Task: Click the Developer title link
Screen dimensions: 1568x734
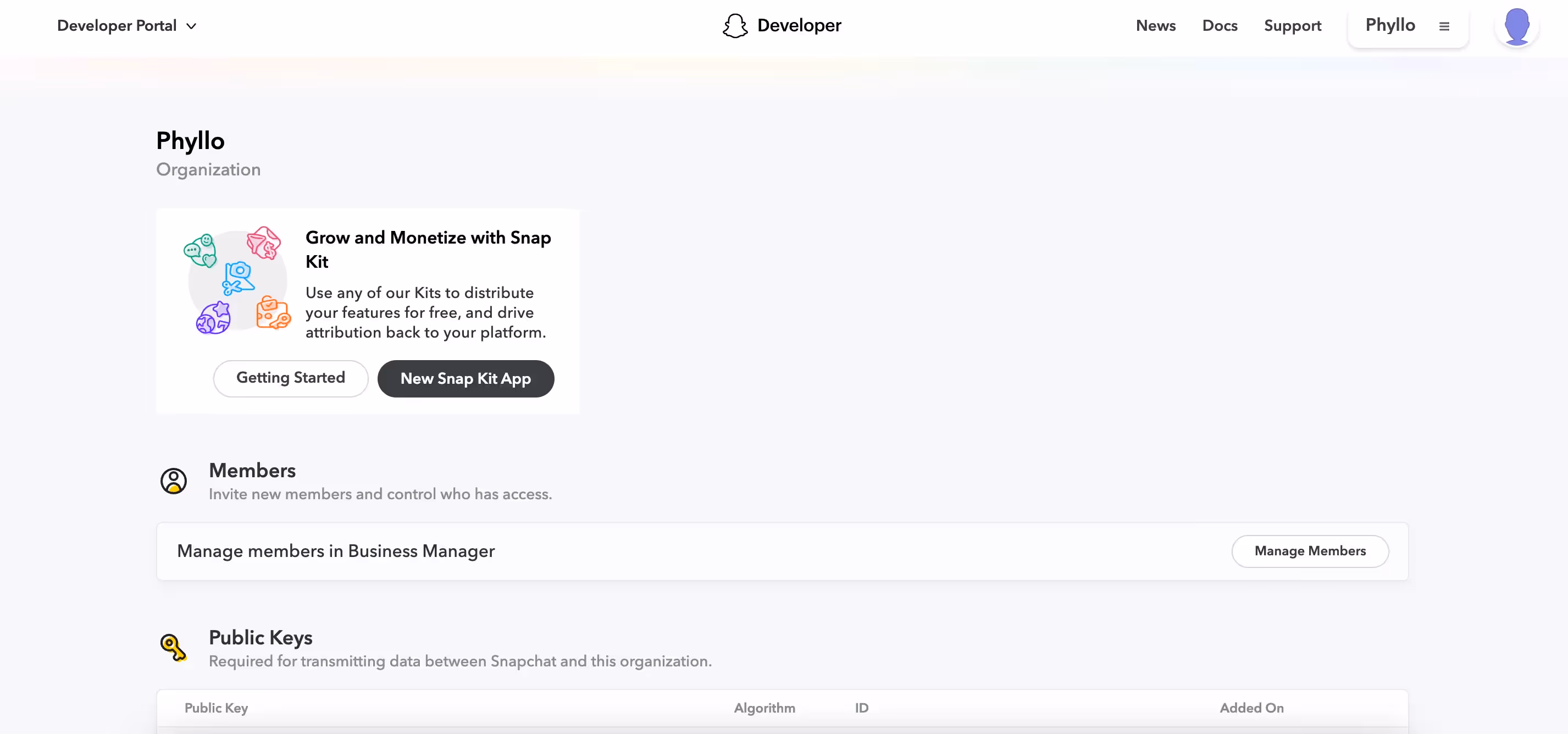Action: [799, 26]
